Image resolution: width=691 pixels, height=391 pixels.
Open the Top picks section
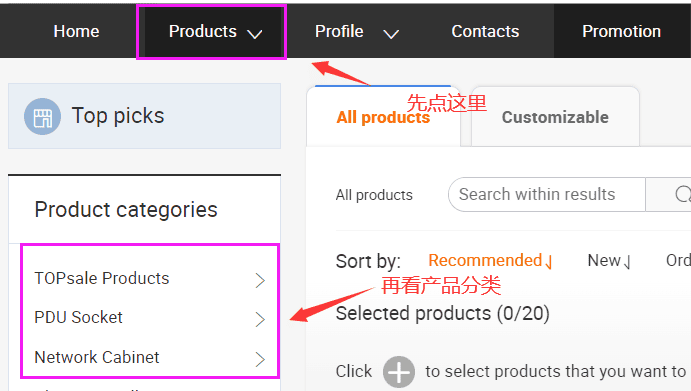coord(145,116)
